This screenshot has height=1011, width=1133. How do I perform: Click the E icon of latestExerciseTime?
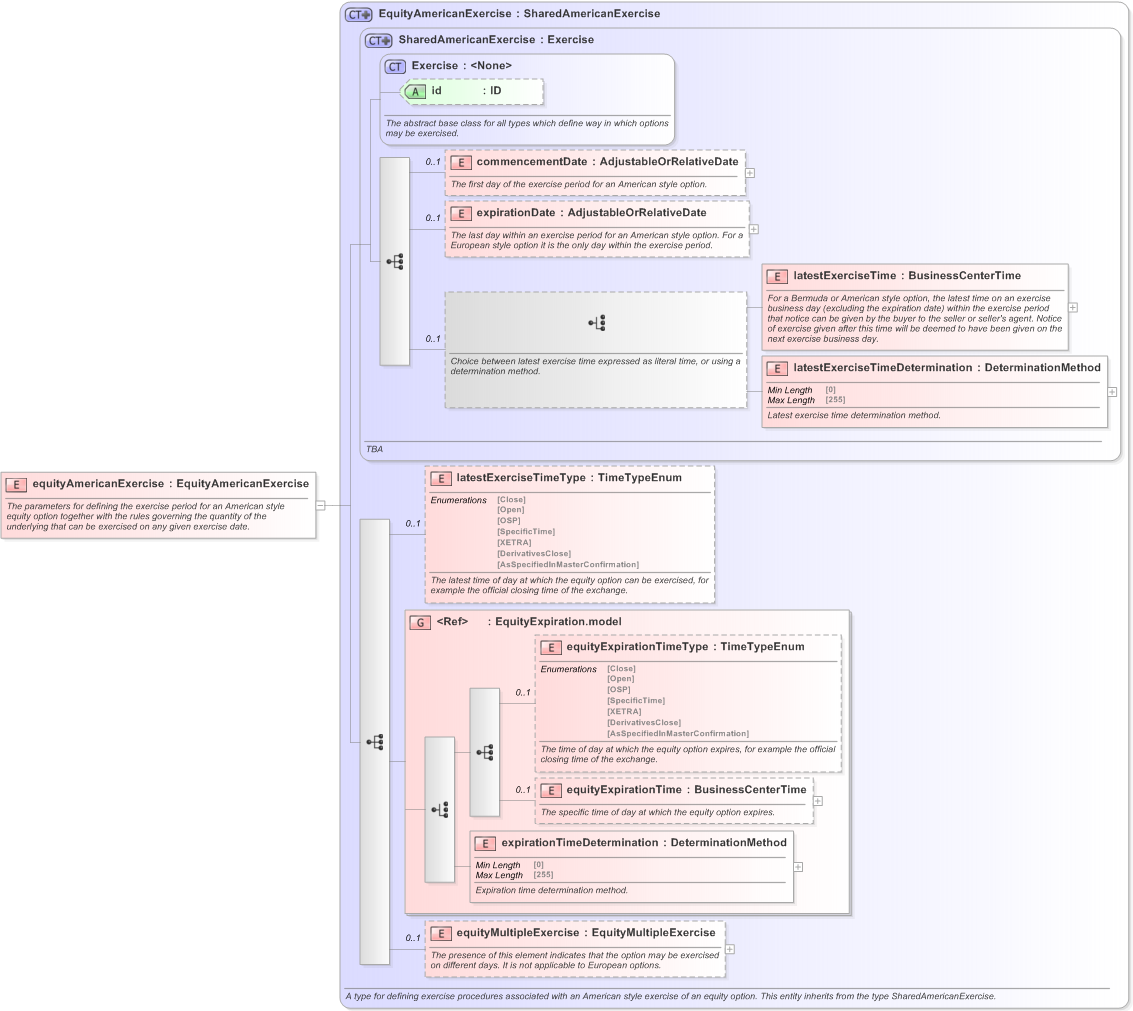click(x=777, y=276)
